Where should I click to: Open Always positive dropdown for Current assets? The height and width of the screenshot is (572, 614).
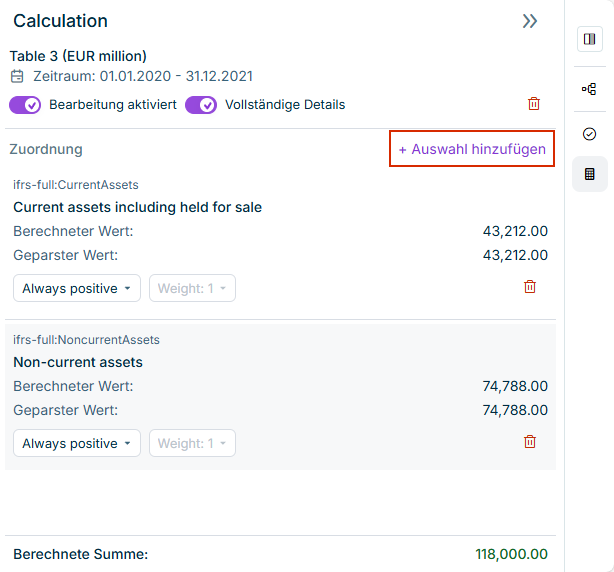click(x=77, y=288)
